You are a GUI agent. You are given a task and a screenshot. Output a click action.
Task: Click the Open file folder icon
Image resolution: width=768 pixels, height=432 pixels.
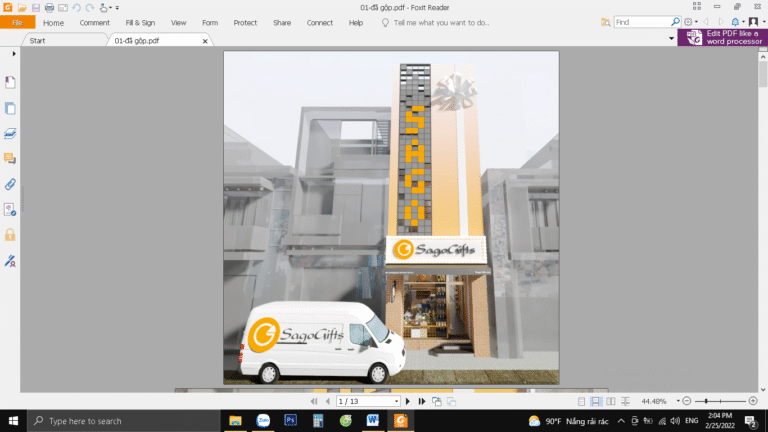tap(22, 7)
